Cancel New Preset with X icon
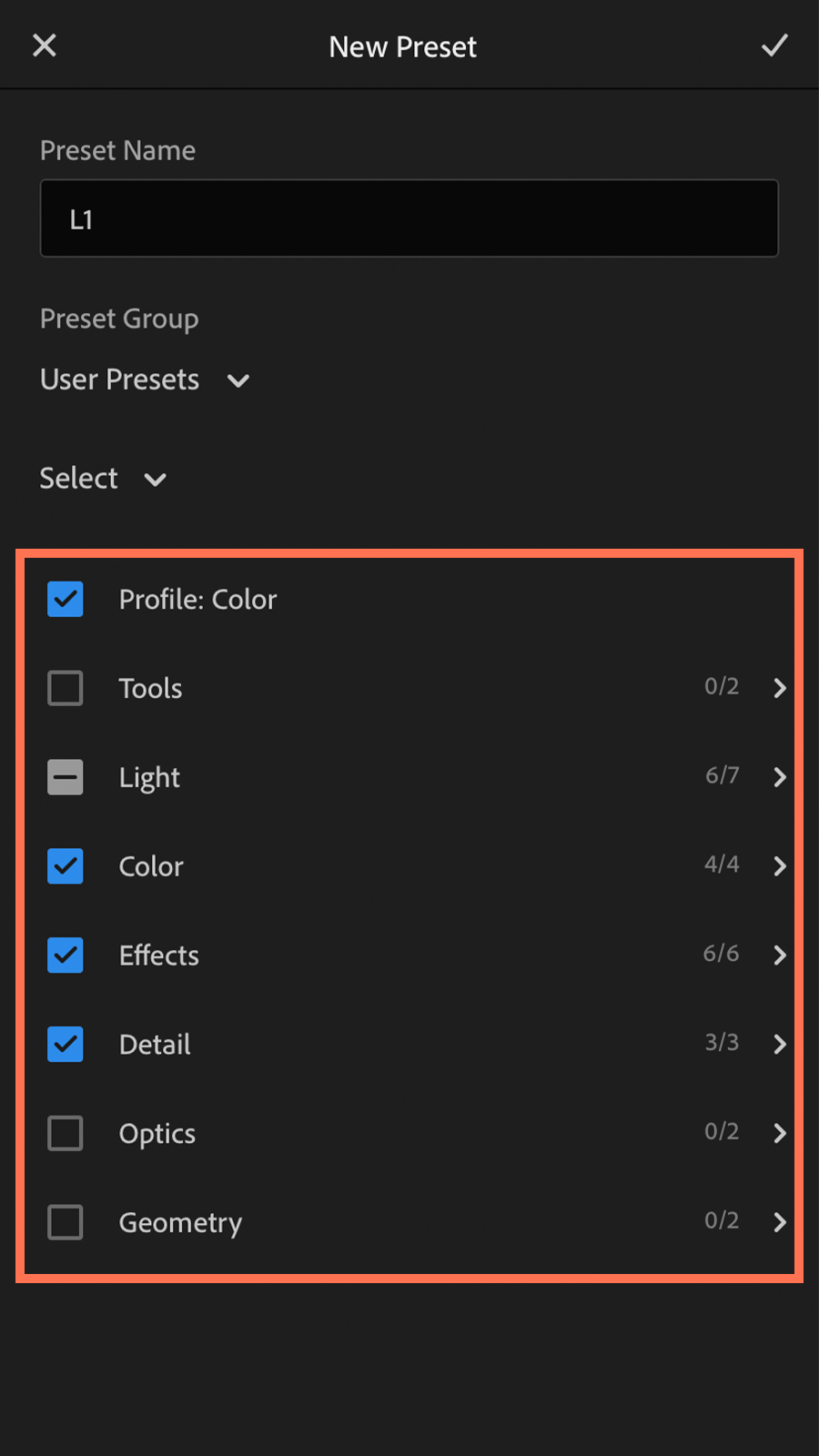 (x=45, y=45)
